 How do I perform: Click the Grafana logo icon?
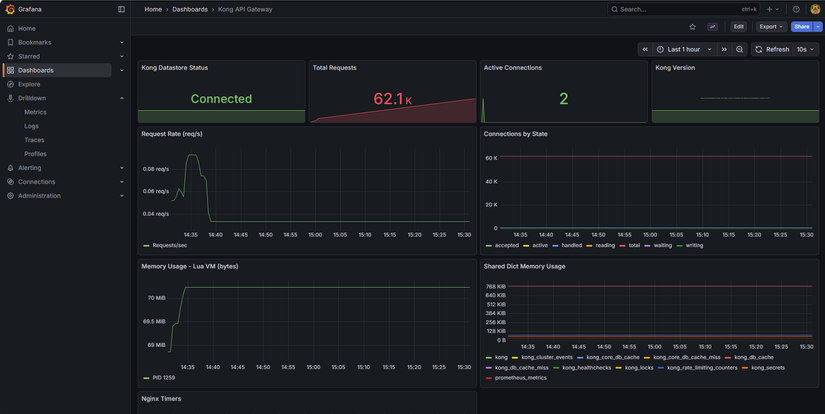(x=10, y=9)
